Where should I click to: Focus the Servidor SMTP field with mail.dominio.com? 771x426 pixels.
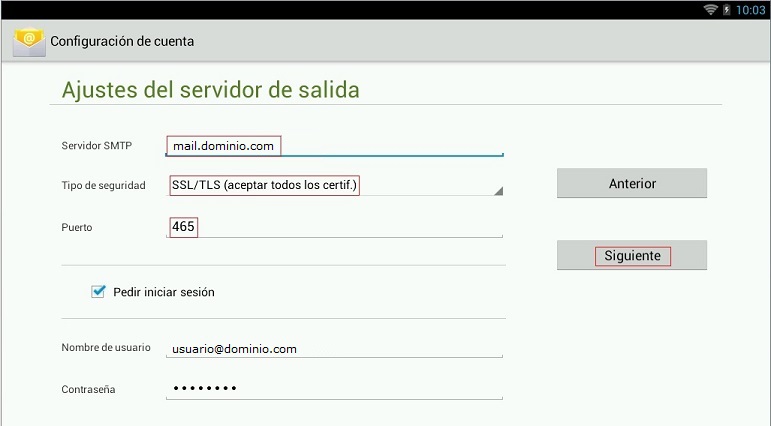coord(334,146)
